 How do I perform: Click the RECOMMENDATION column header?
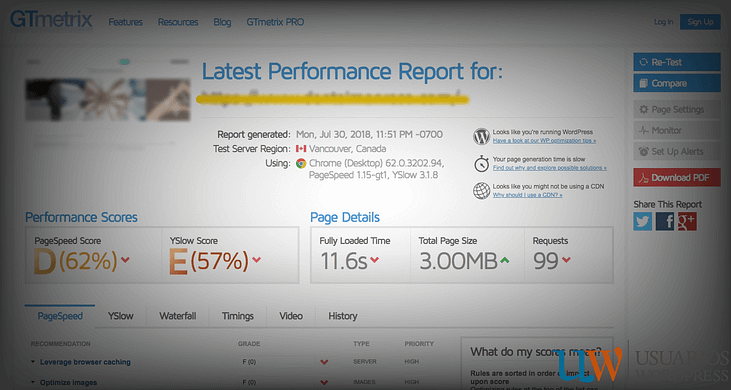coord(61,344)
